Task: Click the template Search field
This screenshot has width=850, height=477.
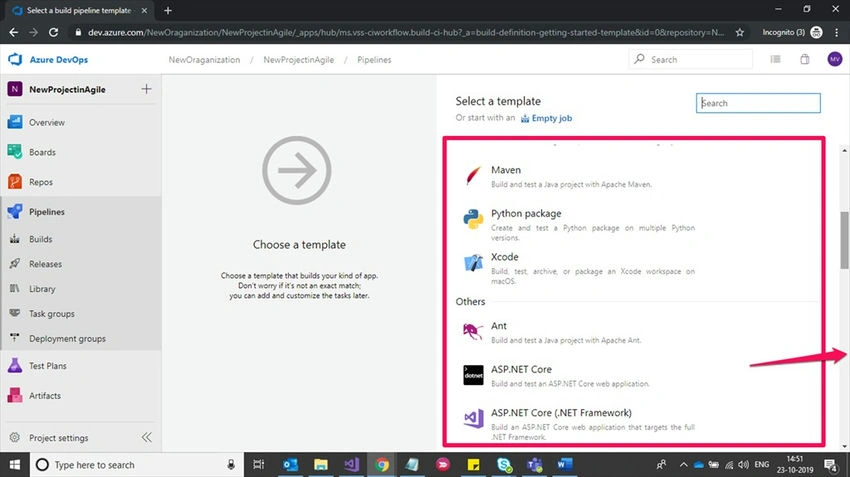Action: pyautogui.click(x=758, y=103)
